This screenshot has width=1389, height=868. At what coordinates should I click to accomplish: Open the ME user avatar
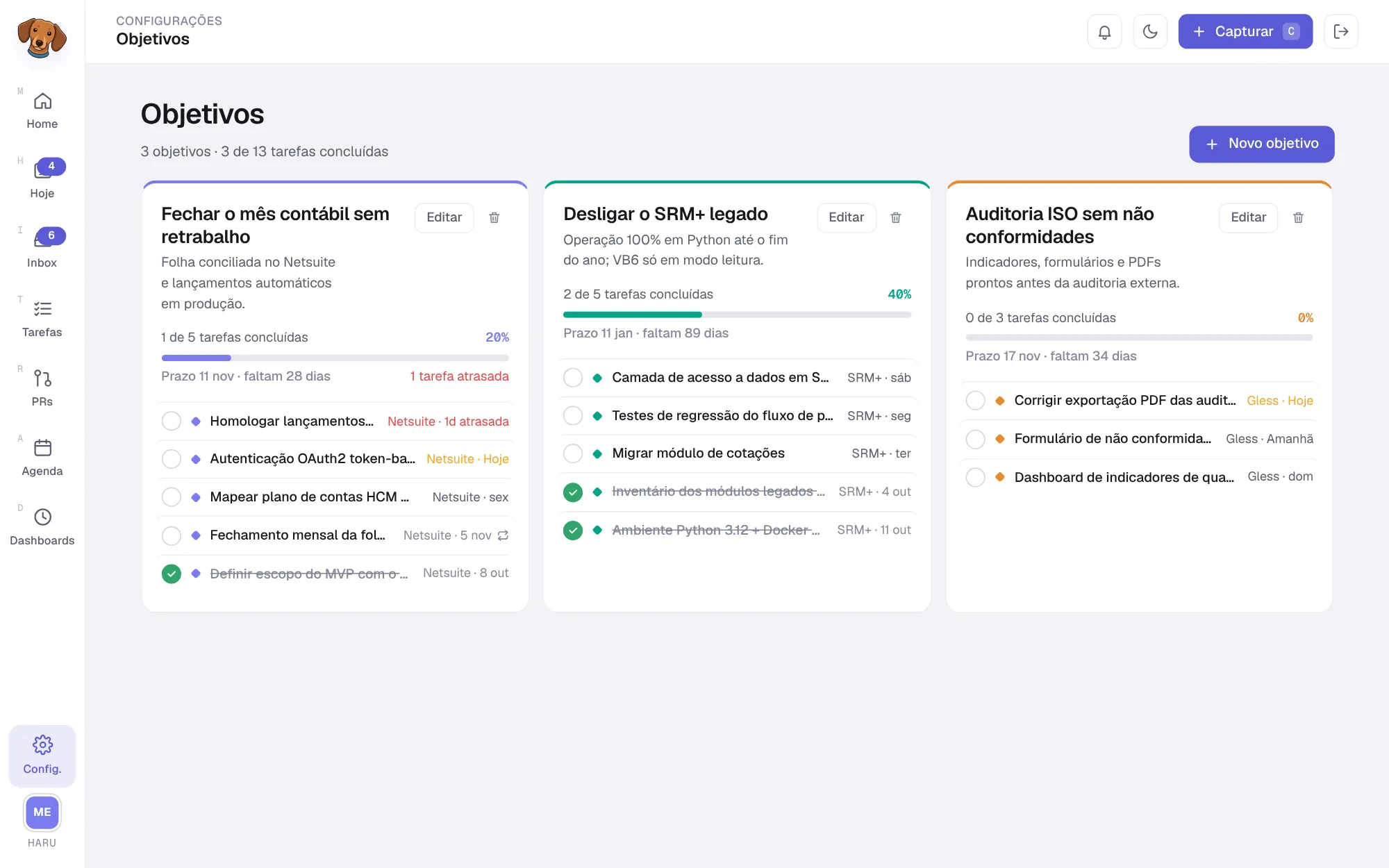tap(42, 812)
